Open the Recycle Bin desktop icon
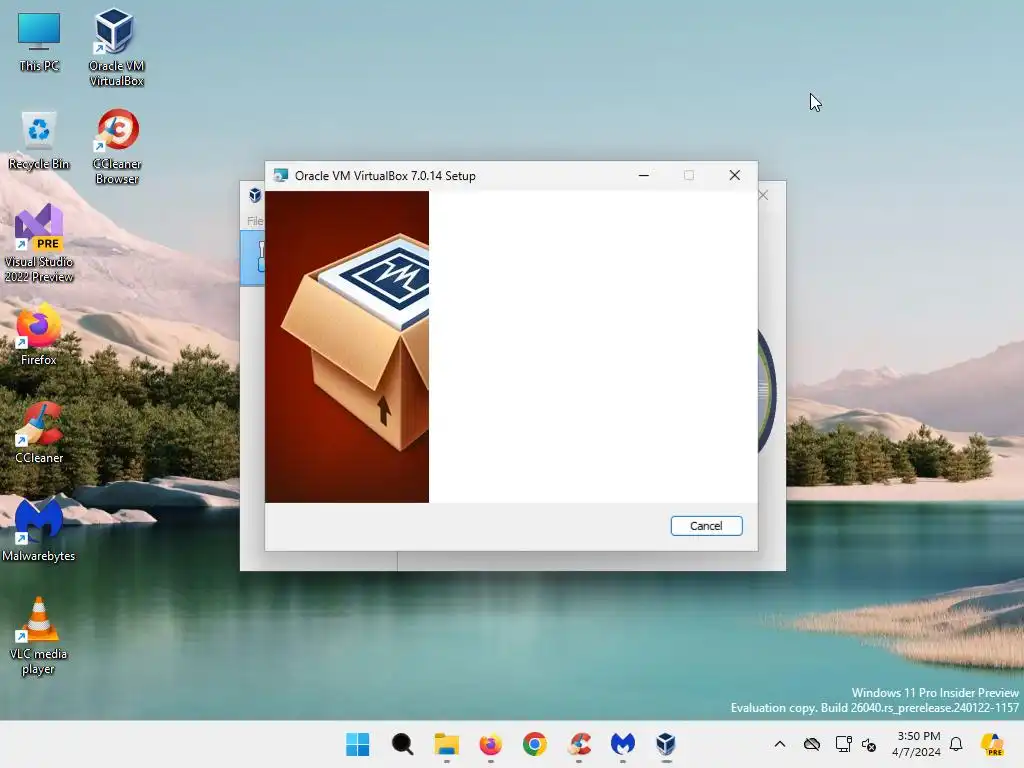The width and height of the screenshot is (1024, 768). (39, 140)
